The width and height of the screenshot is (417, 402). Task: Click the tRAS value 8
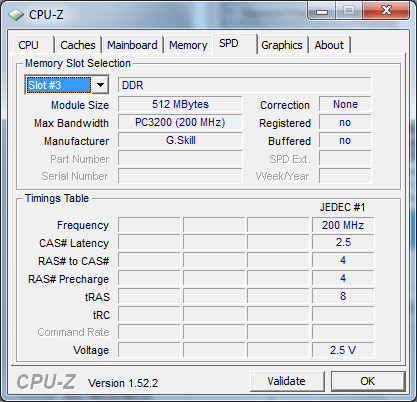point(343,296)
